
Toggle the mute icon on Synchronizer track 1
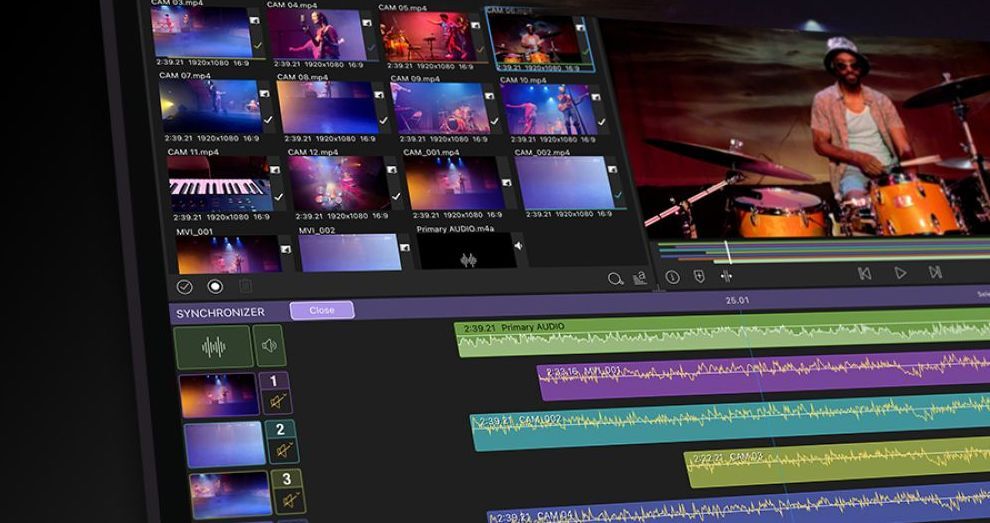(x=278, y=401)
